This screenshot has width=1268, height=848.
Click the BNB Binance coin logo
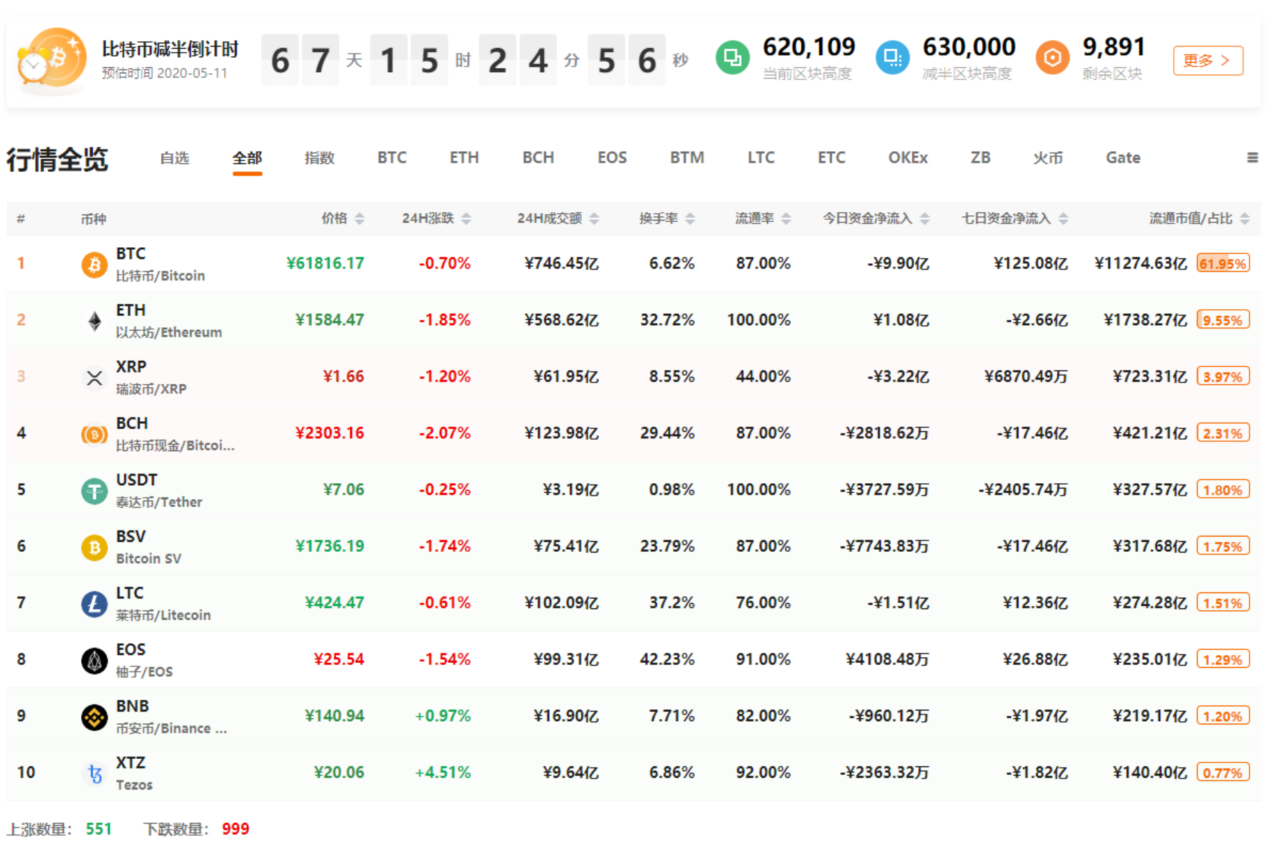tap(94, 716)
